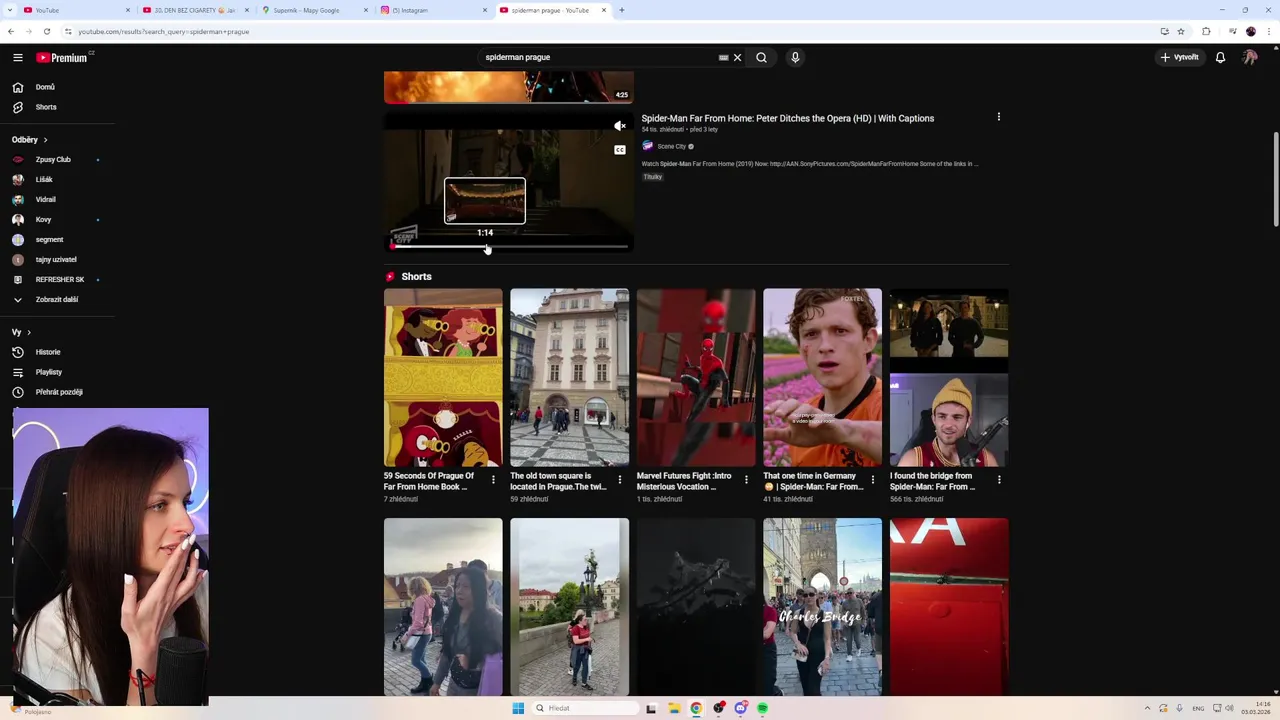Bookmark this page with the star icon
The image size is (1280, 720).
coord(1181,31)
